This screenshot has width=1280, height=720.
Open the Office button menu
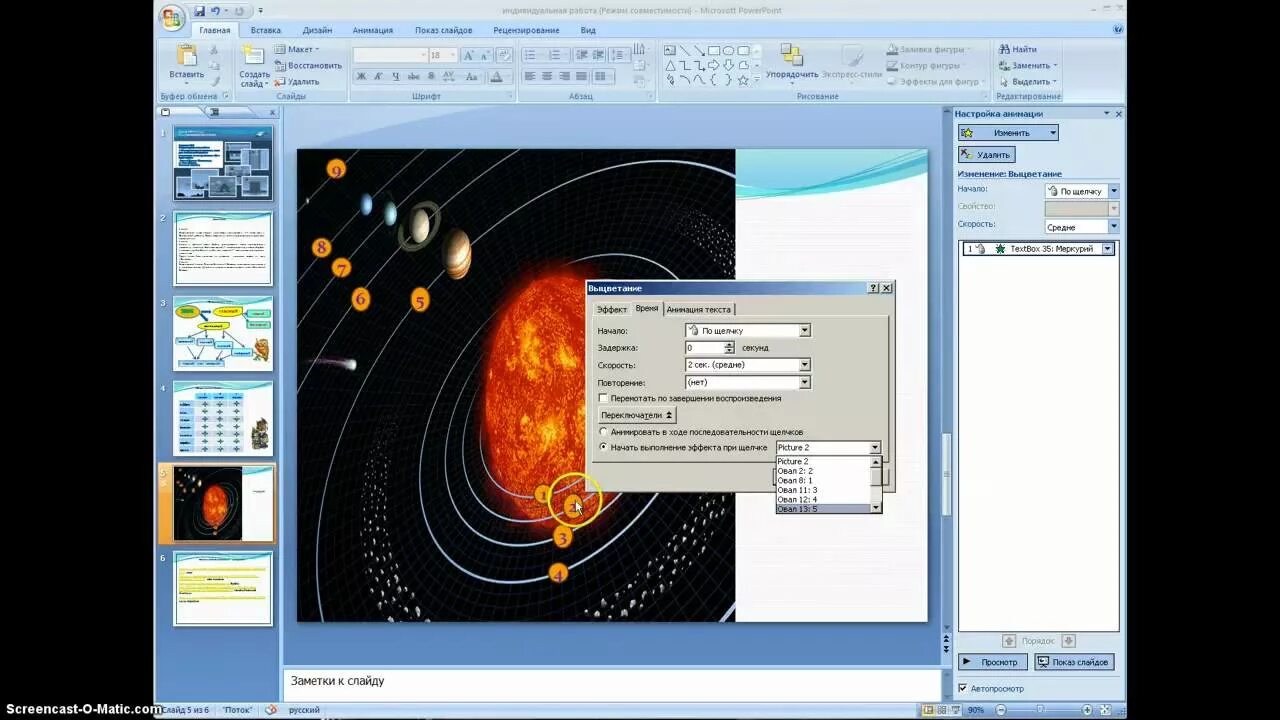tap(172, 17)
